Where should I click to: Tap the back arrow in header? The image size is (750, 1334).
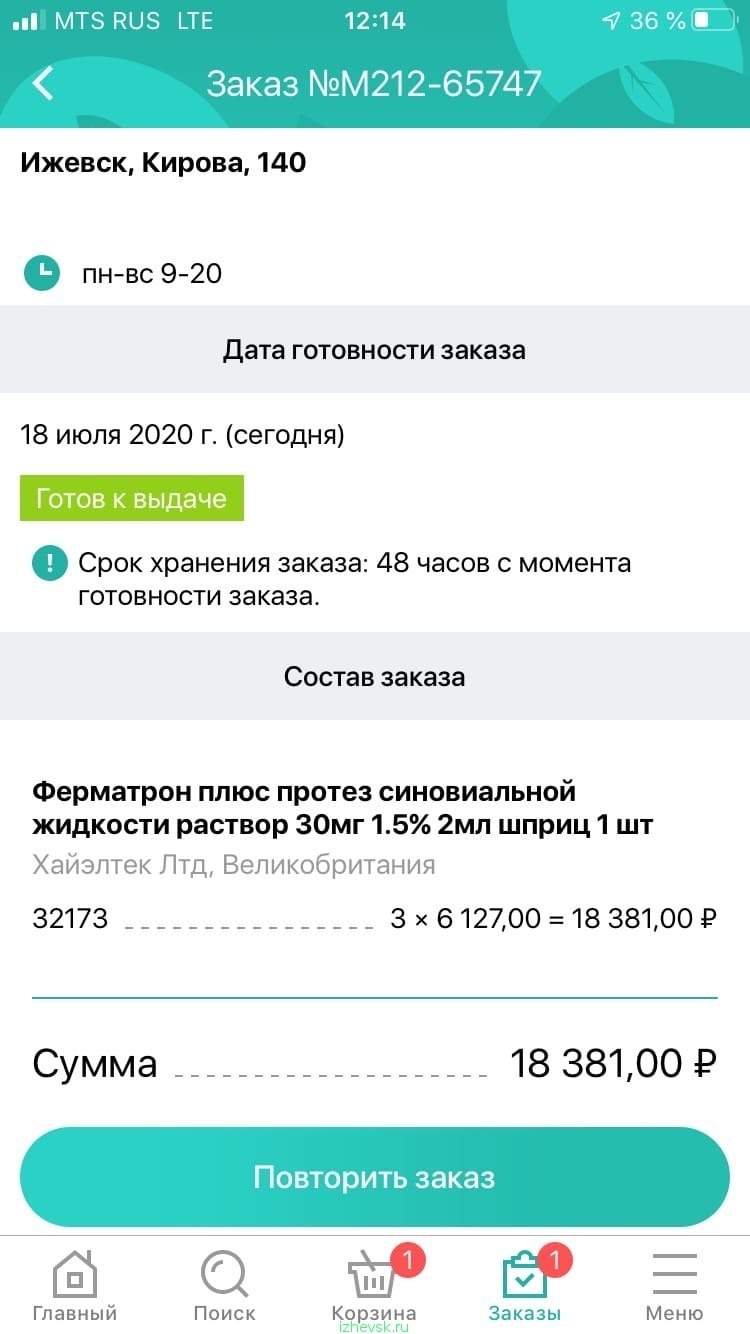coord(43,83)
